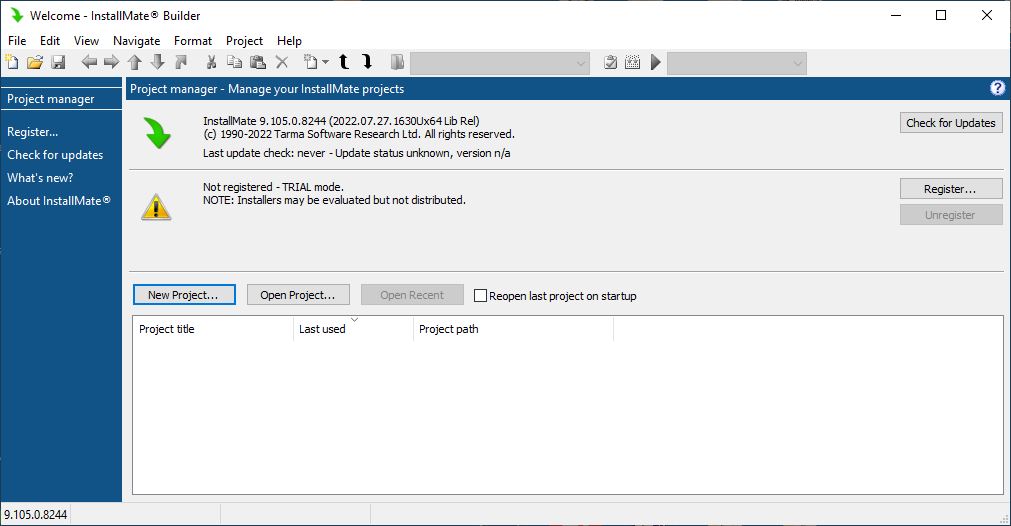Click the Forward right arrow icon
Screen dimensions: 1011x526
coord(112,62)
